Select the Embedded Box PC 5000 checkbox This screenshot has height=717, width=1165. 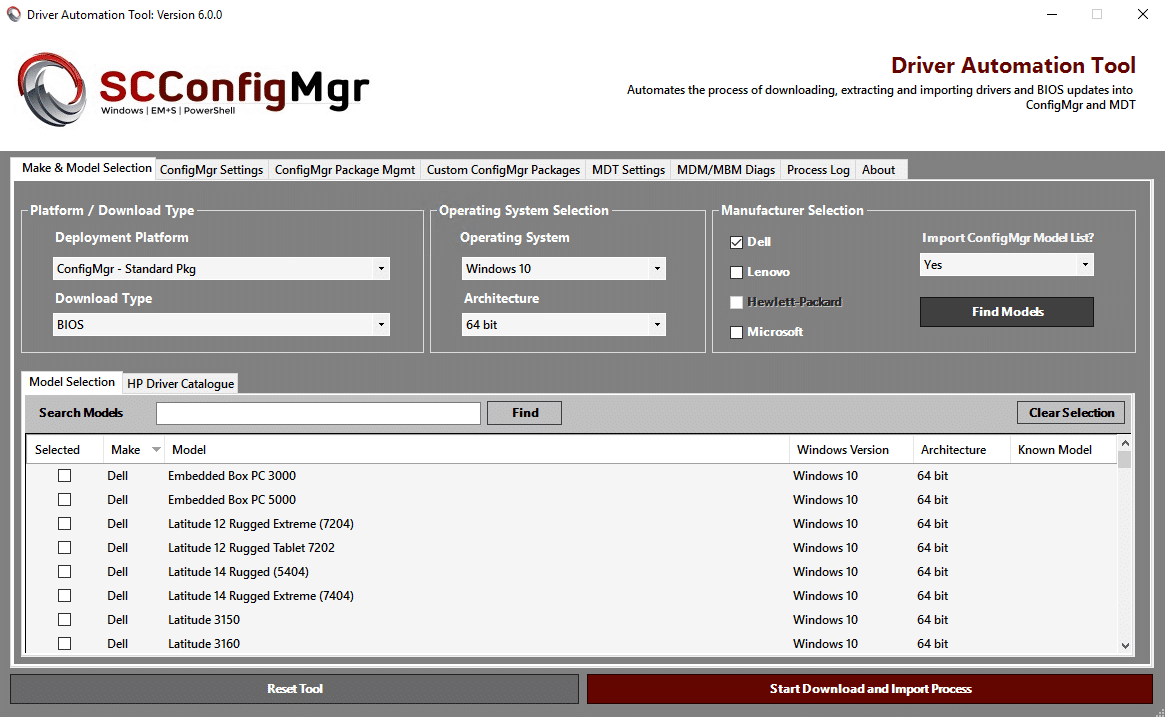(65, 499)
